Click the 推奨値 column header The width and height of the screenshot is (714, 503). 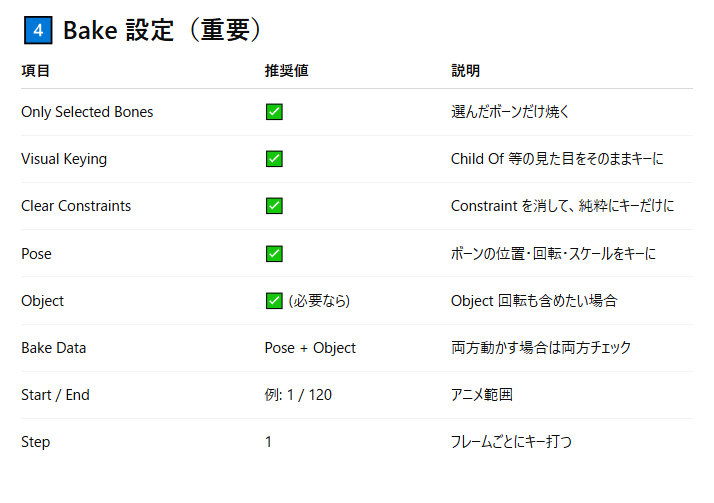pos(279,71)
